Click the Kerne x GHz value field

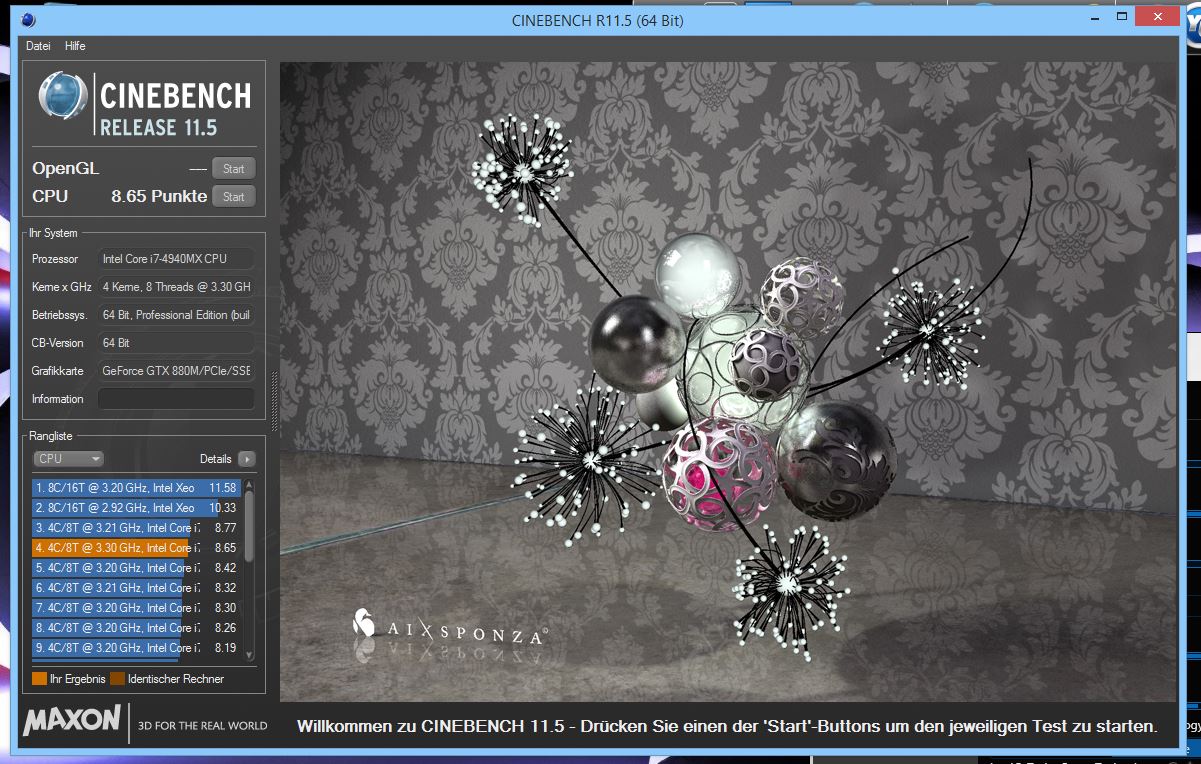click(176, 287)
